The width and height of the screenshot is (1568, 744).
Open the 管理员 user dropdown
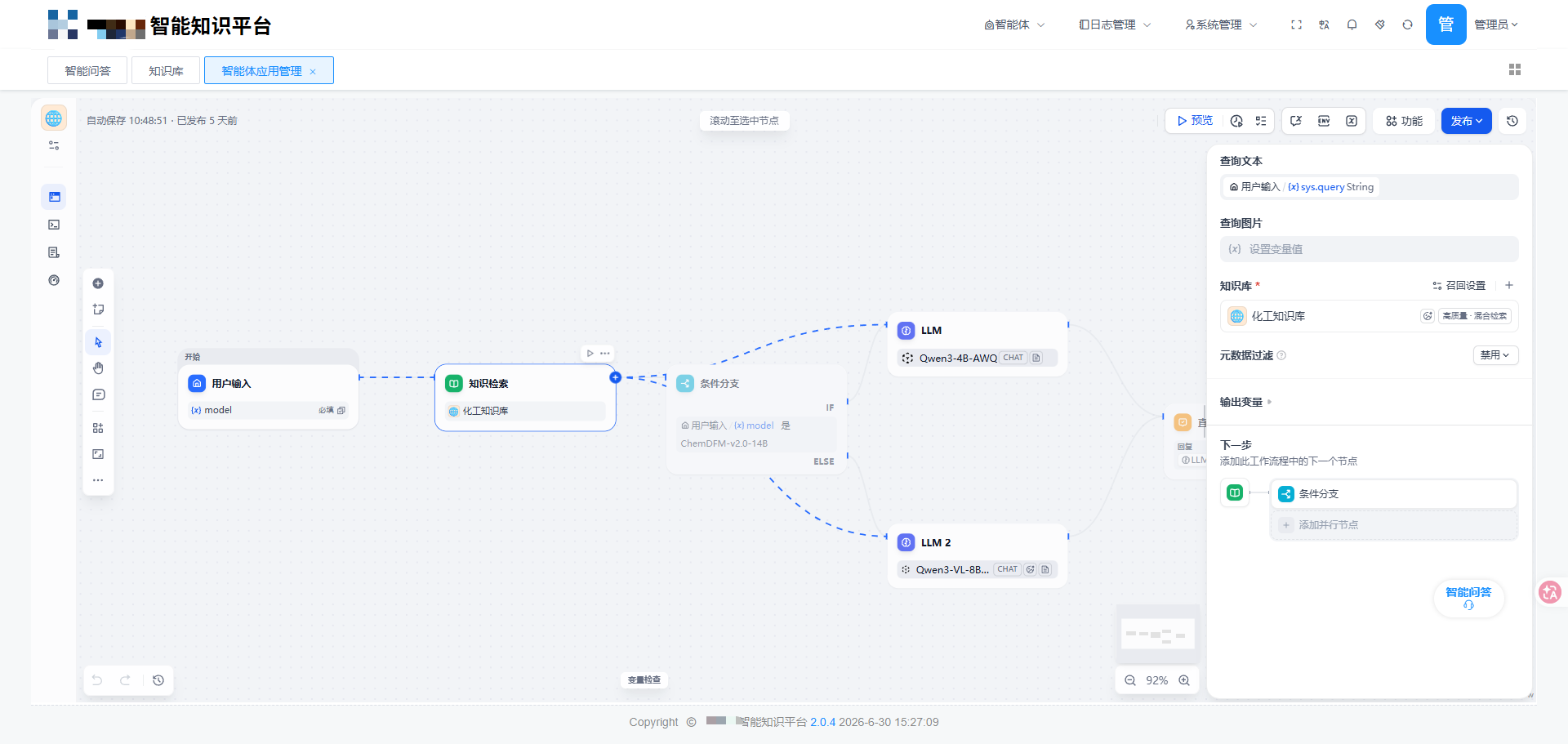[x=1496, y=25]
